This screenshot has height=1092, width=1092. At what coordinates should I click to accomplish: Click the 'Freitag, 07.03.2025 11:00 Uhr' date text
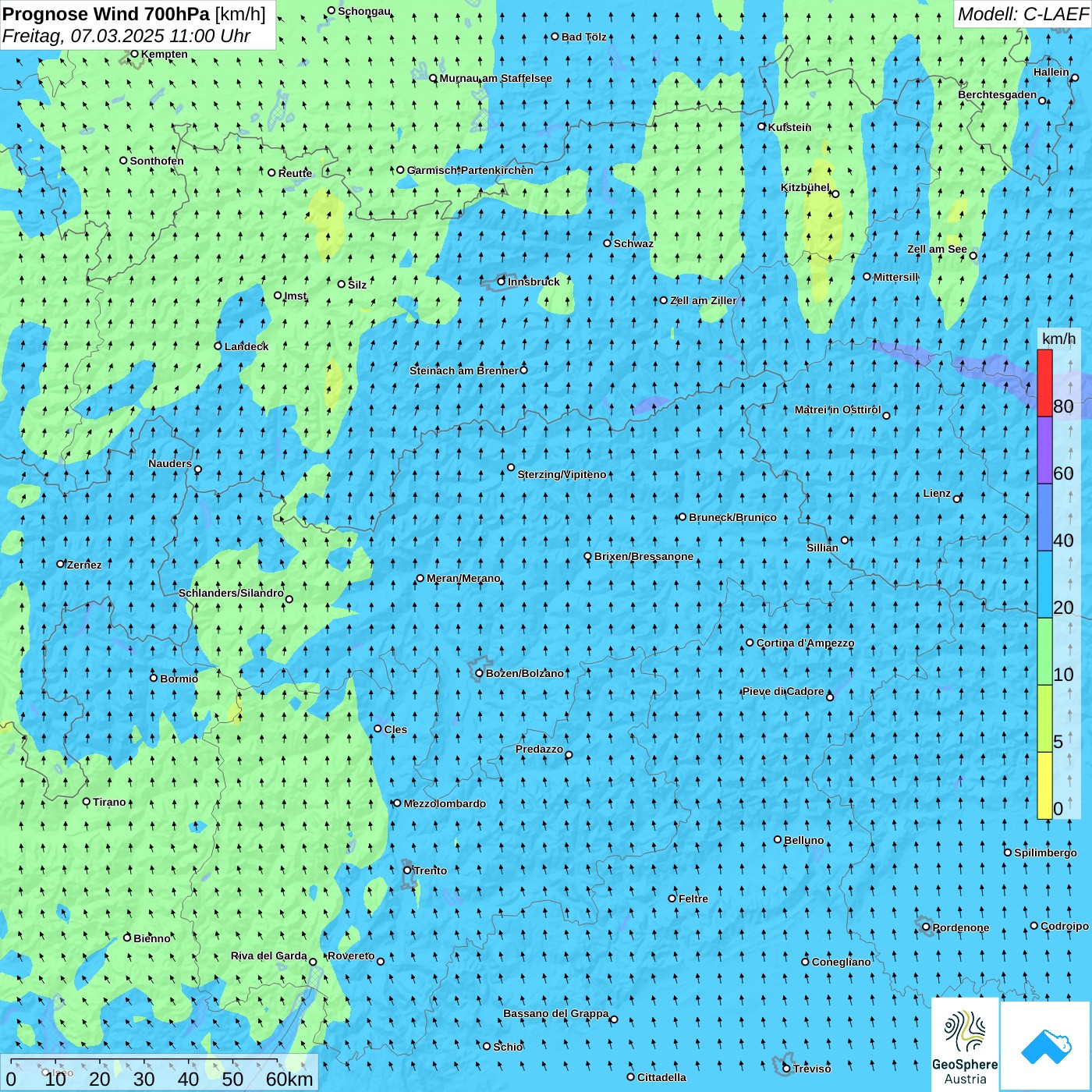click(x=126, y=36)
